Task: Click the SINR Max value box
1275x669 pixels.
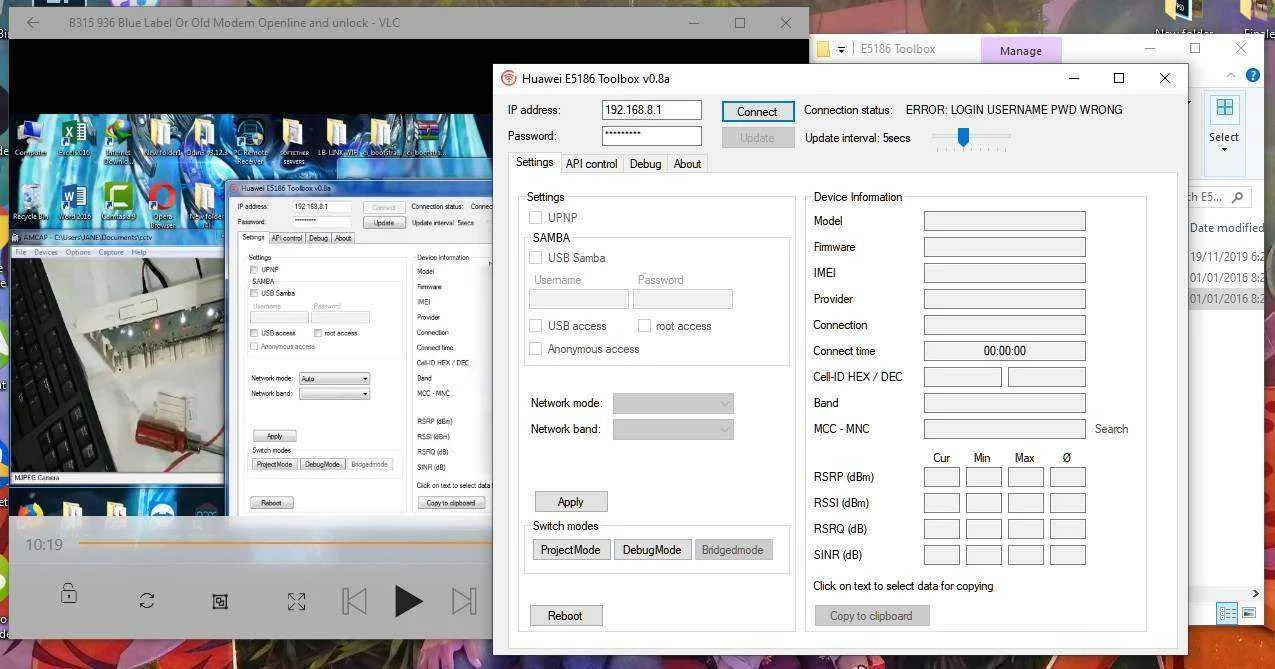Action: tap(1025, 555)
